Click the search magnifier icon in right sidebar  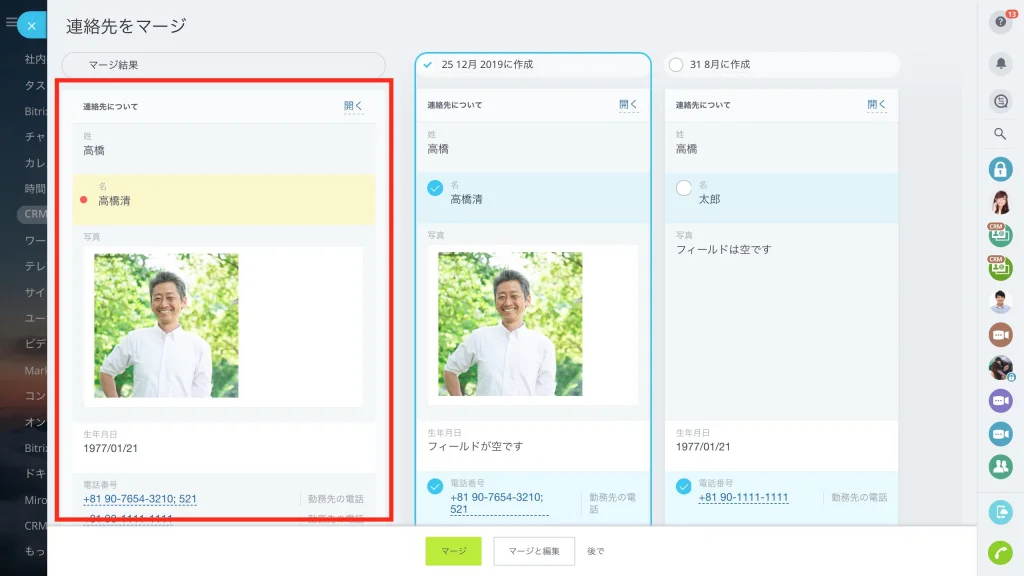(1000, 134)
